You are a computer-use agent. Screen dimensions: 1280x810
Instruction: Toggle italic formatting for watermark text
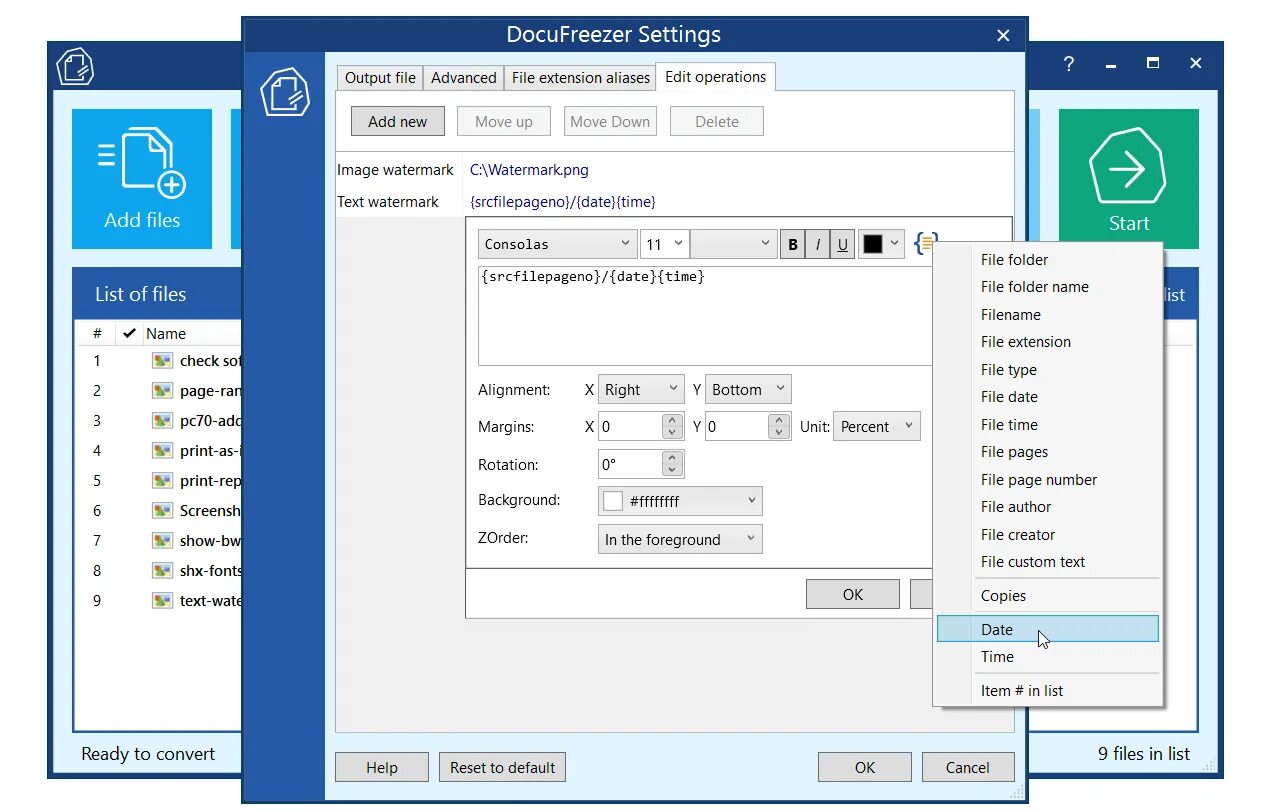click(x=818, y=244)
